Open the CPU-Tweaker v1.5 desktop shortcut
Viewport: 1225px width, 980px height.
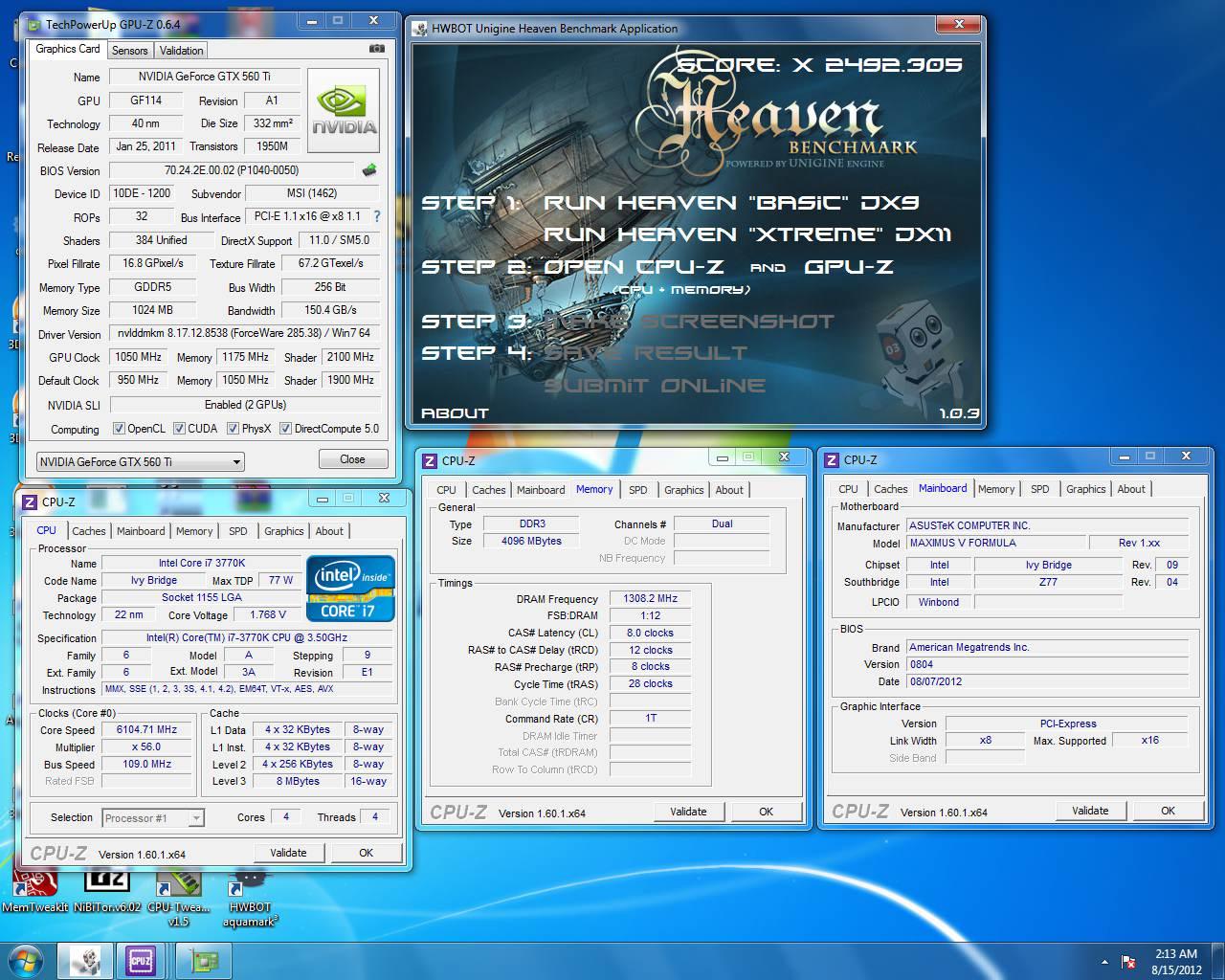click(x=178, y=898)
